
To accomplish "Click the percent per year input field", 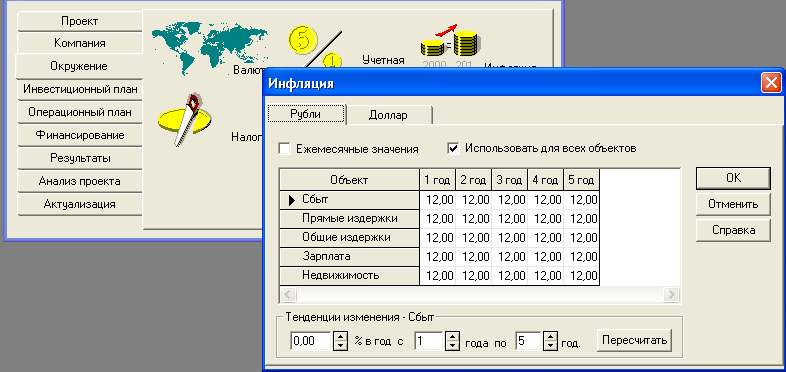I will [x=311, y=341].
